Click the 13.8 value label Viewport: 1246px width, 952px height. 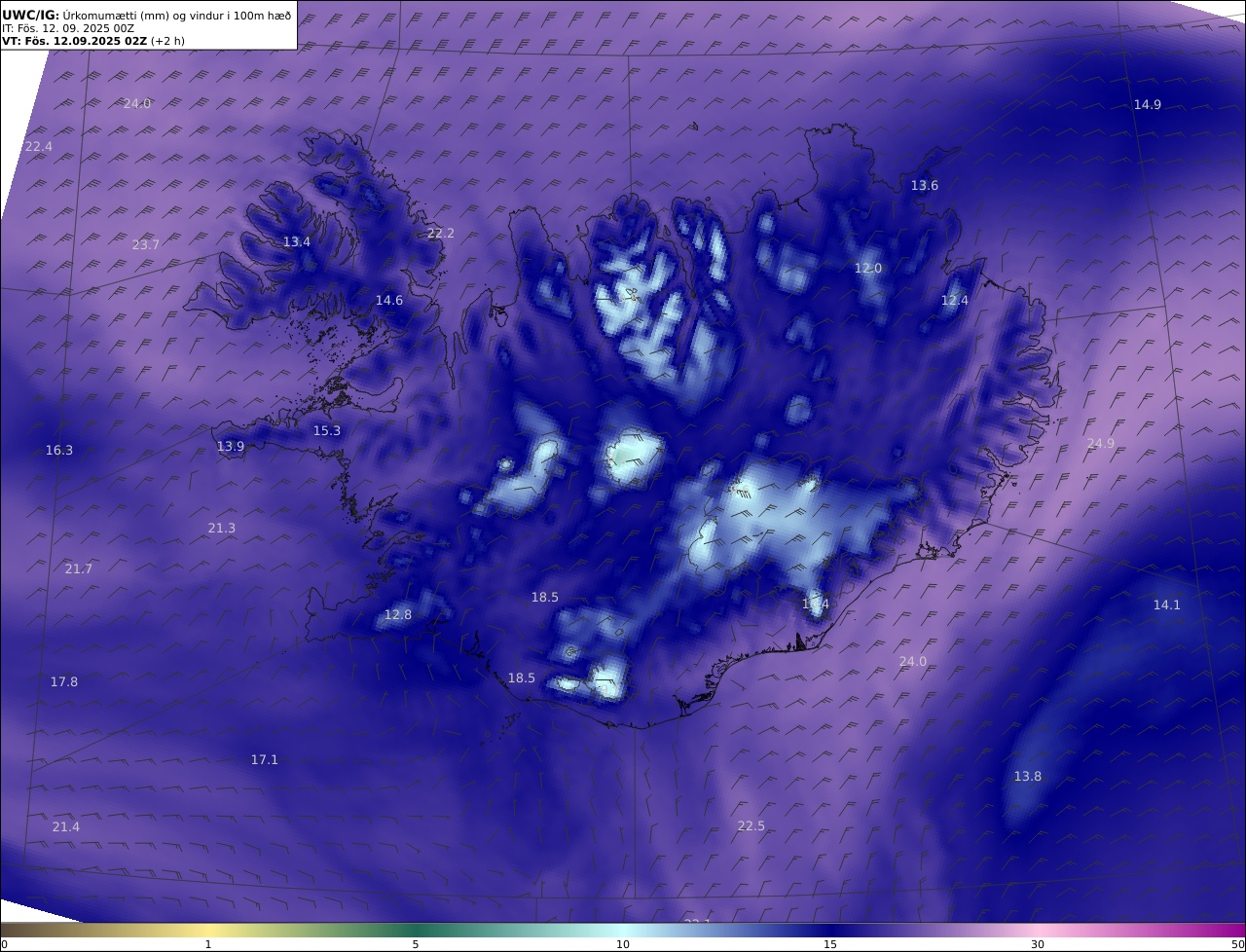pos(1028,776)
